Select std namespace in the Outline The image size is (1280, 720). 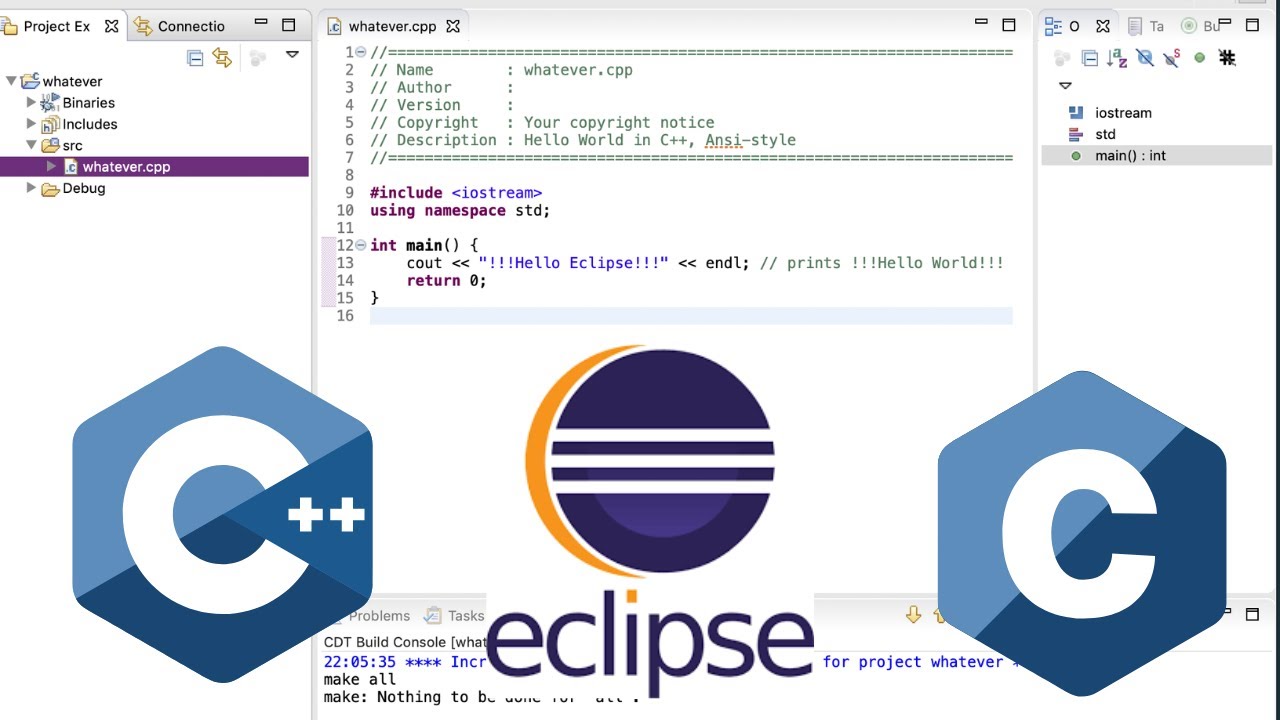click(1105, 134)
